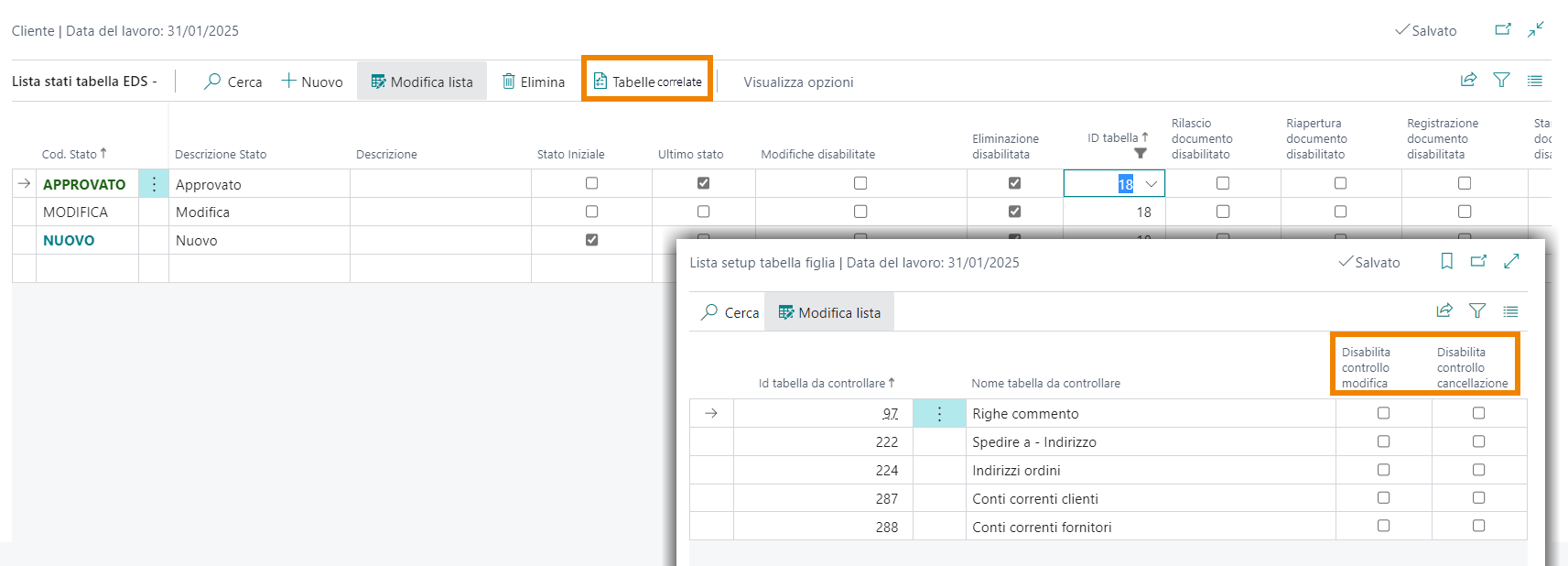The width and height of the screenshot is (1568, 566).
Task: Open the filter pane in main list
Action: click(1501, 80)
